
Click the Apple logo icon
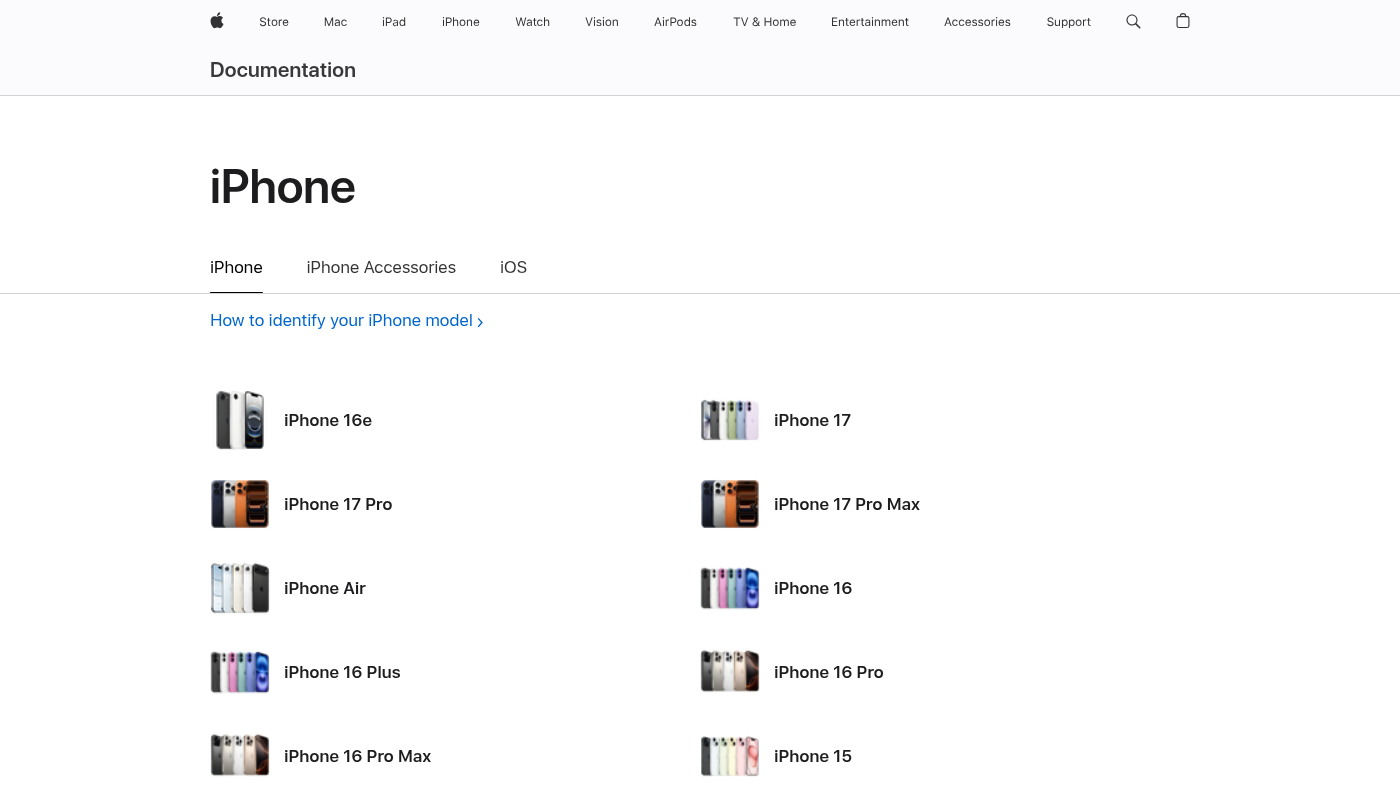(217, 21)
